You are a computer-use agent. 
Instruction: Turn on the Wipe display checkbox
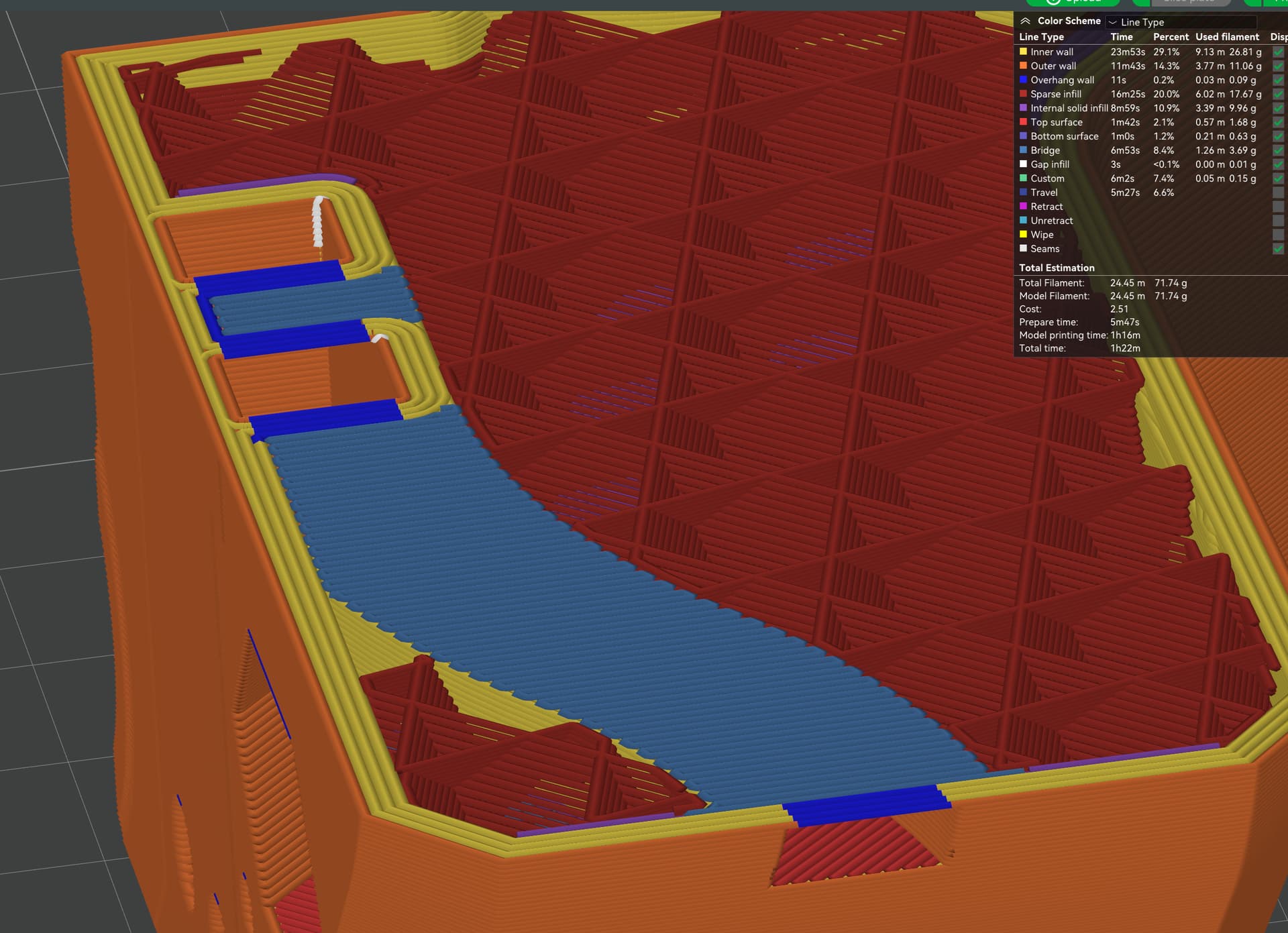tap(1278, 235)
